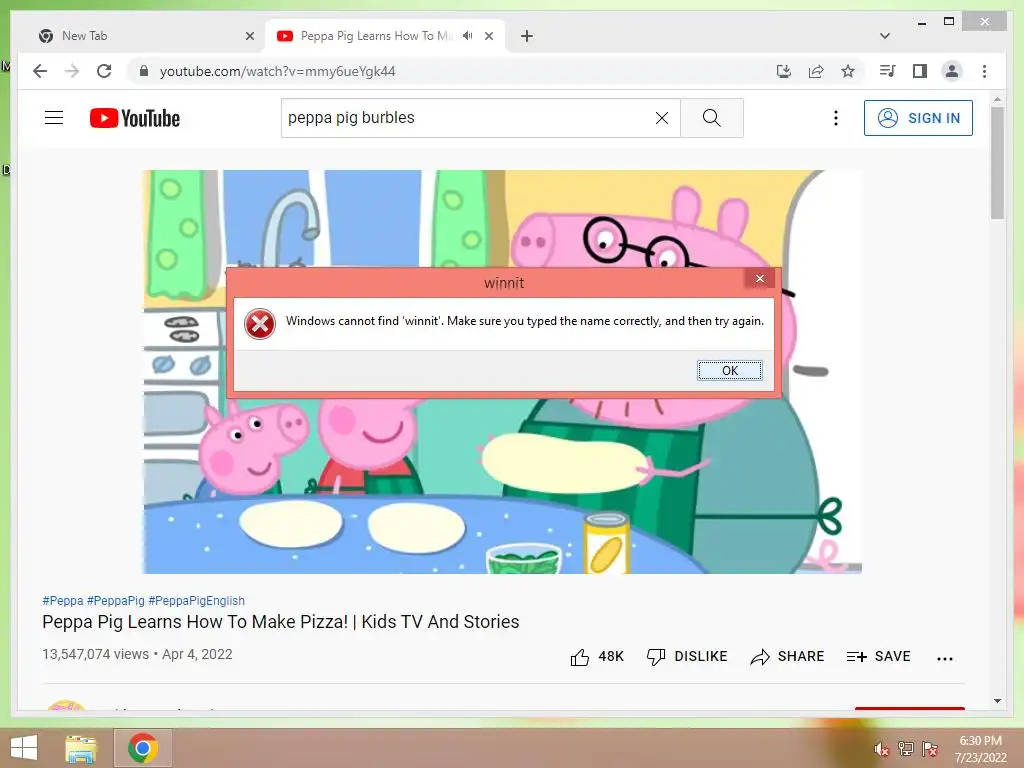Go back with Chrome's back arrow
This screenshot has height=768, width=1024.
pos(40,71)
